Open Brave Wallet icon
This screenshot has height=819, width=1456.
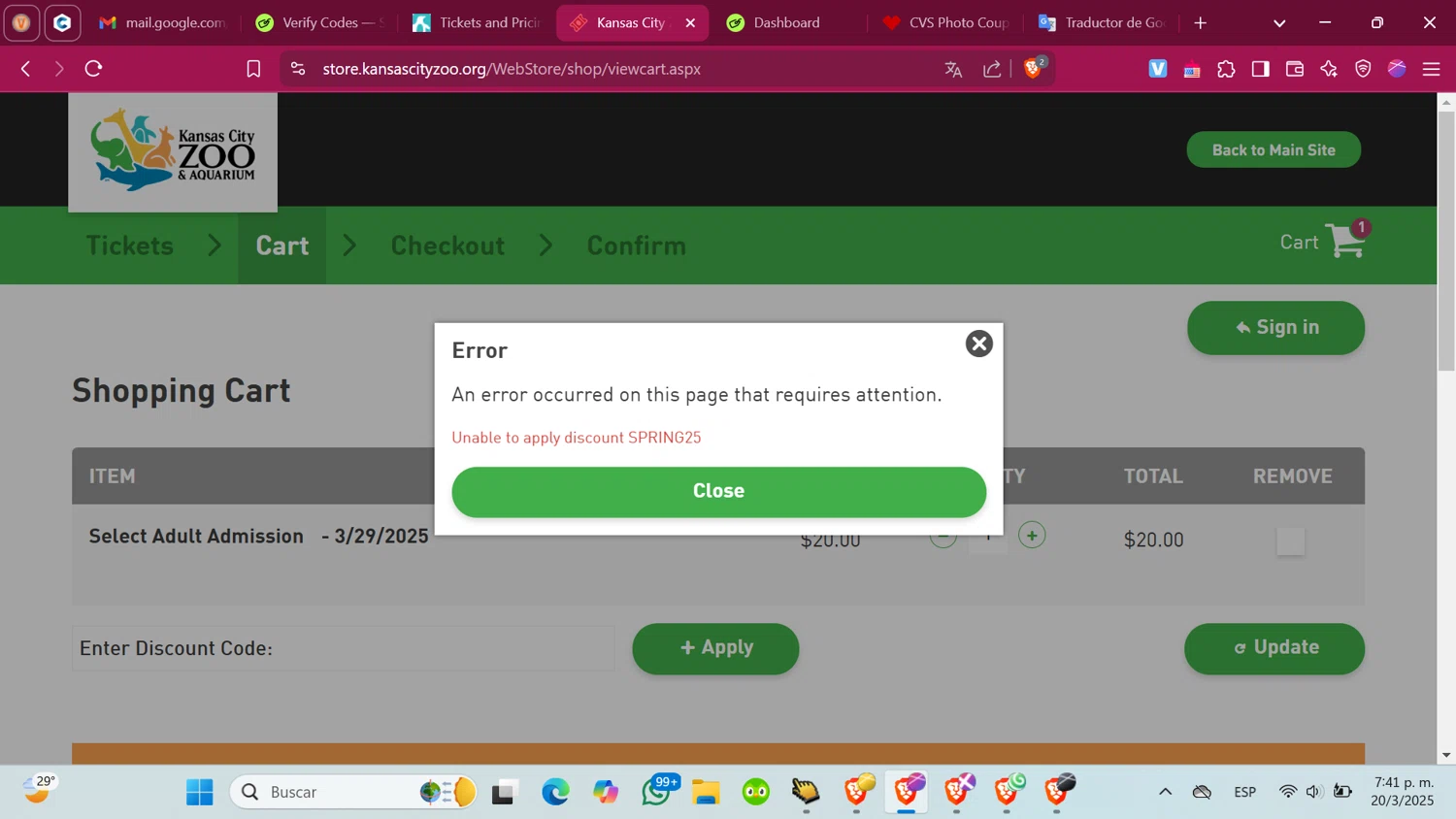tap(1294, 69)
